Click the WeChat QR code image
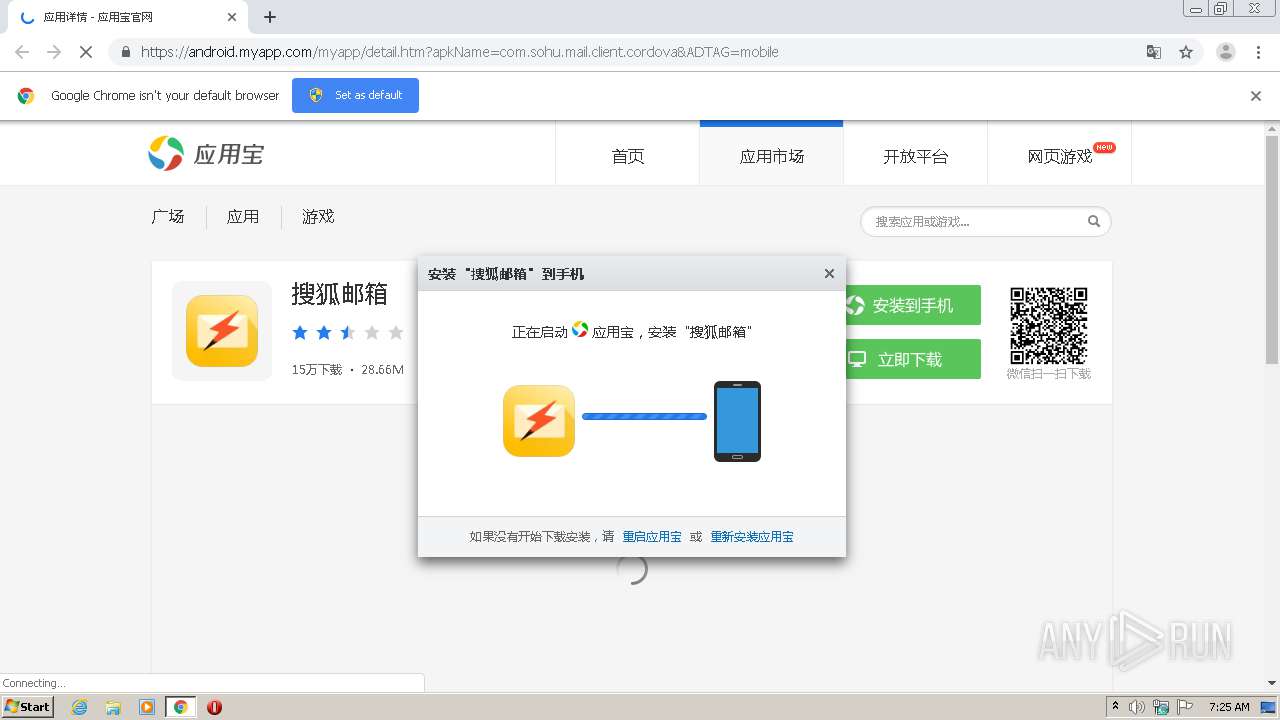This screenshot has width=1280, height=720. pos(1048,326)
